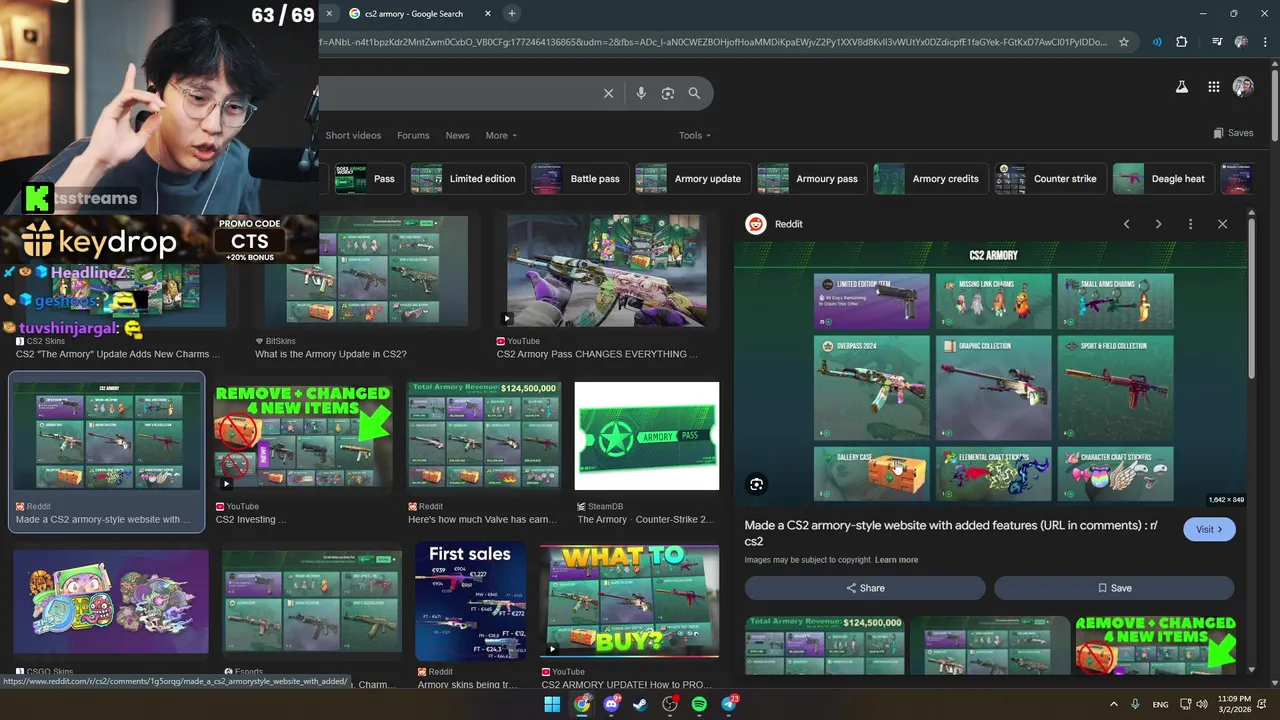The image size is (1280, 720).
Task: Click the preview panel vertical scrollbar
Action: pos(1251,300)
